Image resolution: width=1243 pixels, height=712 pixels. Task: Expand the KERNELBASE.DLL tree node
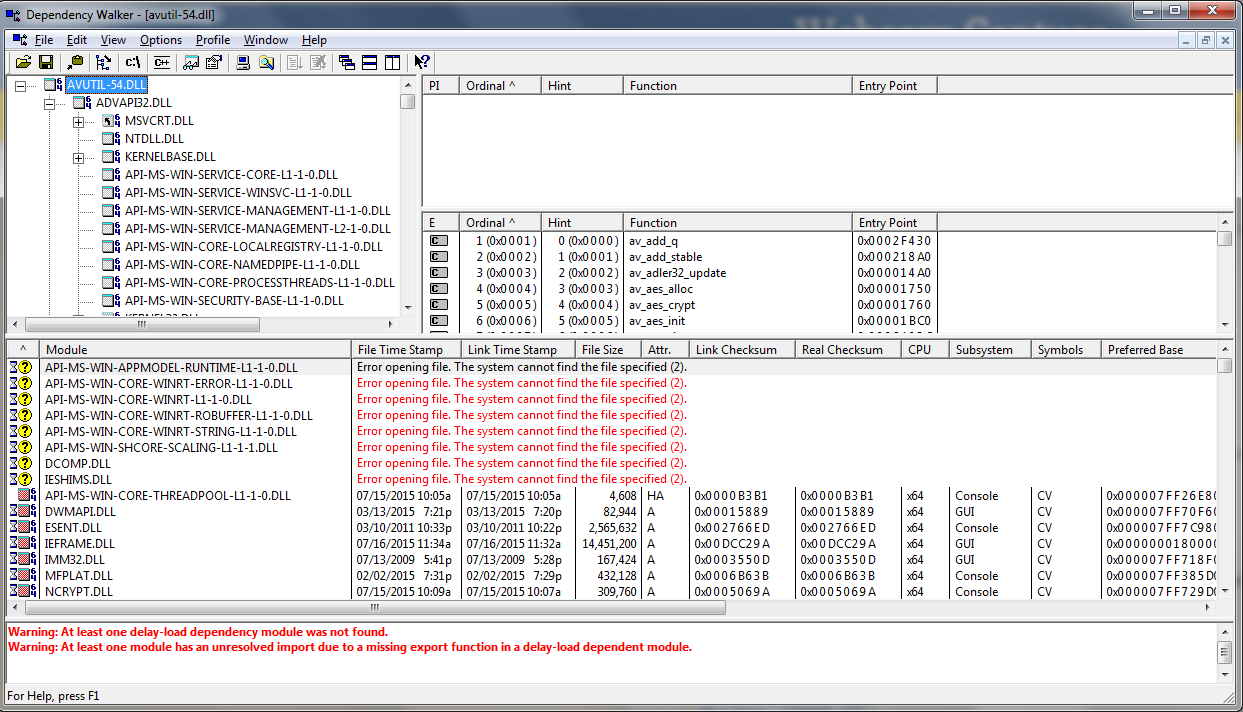[x=78, y=158]
